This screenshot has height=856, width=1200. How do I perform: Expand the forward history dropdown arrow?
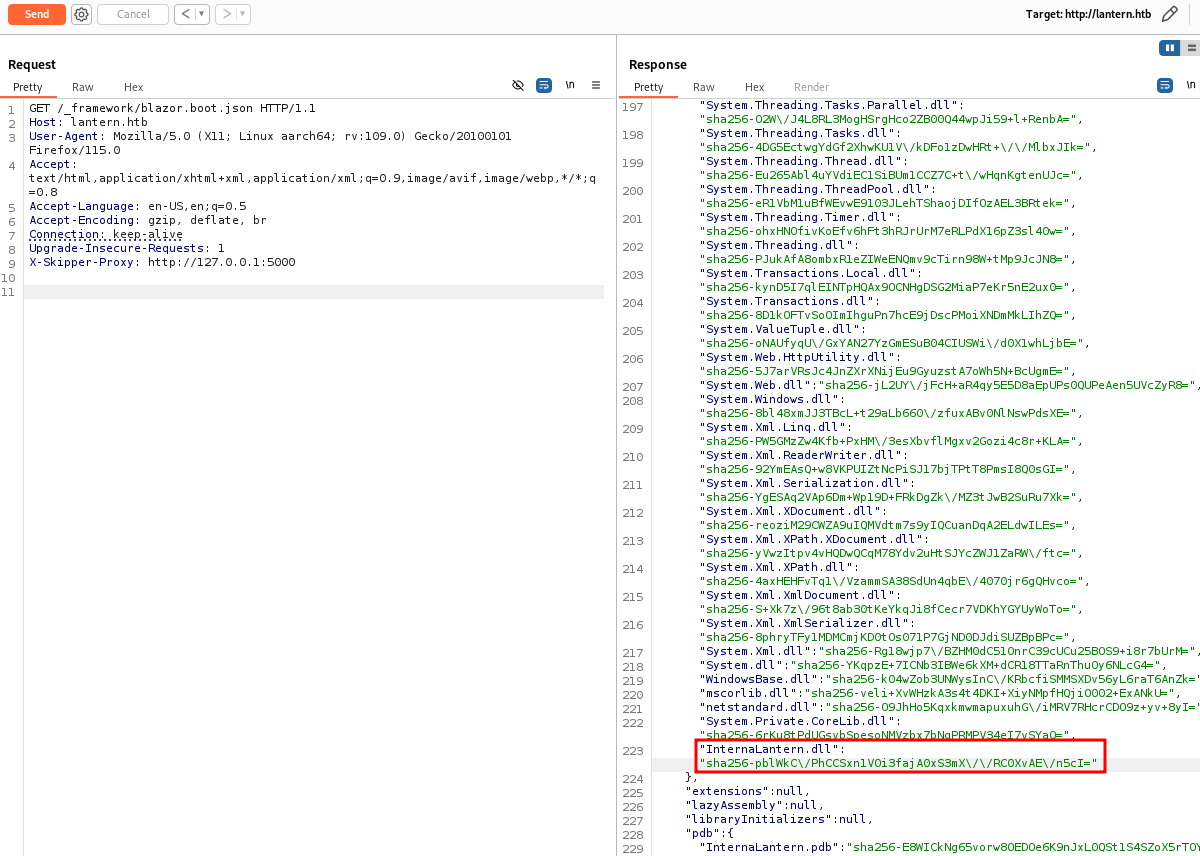pos(242,14)
